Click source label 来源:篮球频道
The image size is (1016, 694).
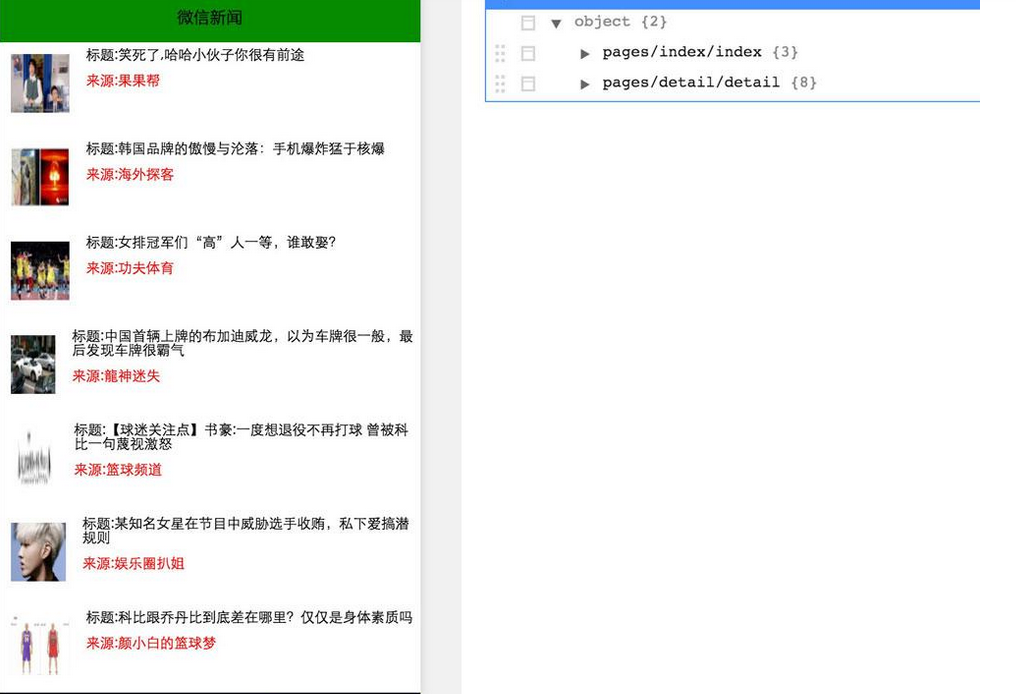tap(118, 470)
